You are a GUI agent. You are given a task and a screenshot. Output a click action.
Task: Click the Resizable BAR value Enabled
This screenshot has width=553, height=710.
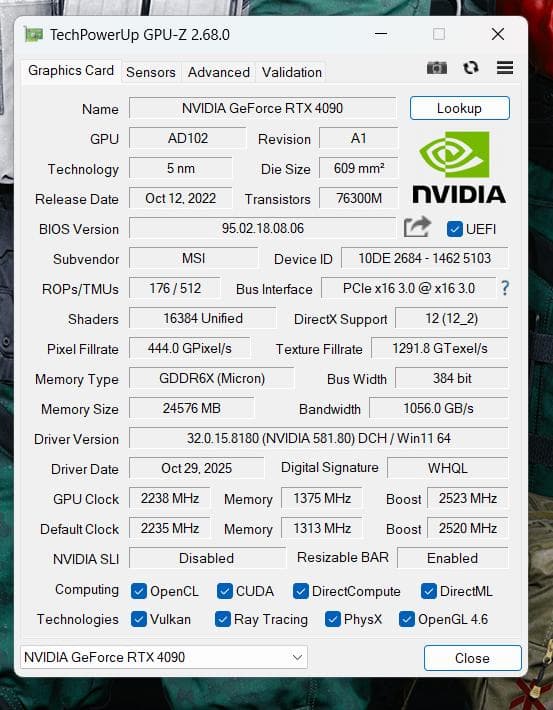coord(453,558)
